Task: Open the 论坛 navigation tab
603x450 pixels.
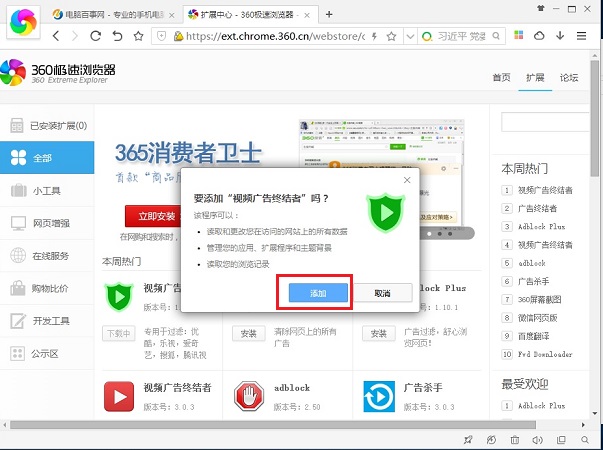Action: 569,78
